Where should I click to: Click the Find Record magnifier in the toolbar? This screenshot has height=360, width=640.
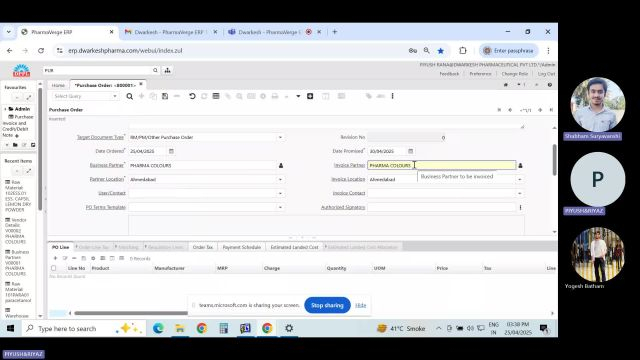[x=129, y=96]
